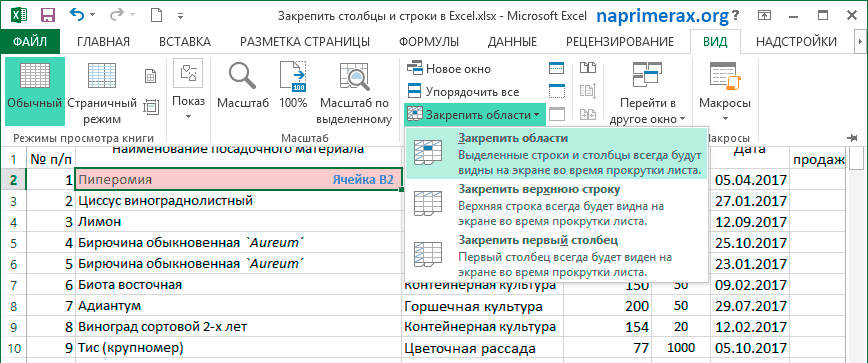Select row header 10

[13, 349]
